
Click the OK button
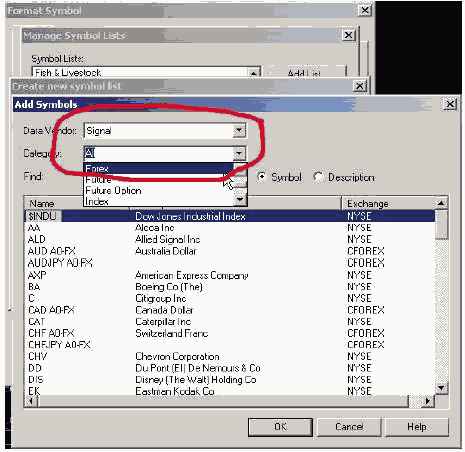coord(280,427)
